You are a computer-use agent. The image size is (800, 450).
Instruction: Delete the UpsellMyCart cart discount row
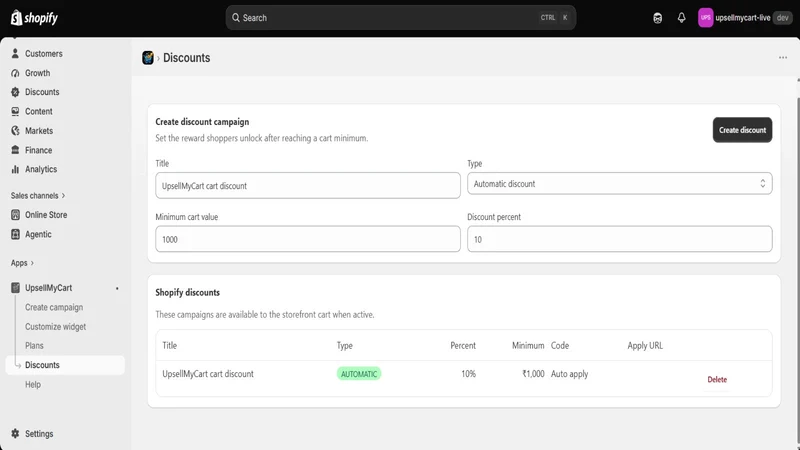[x=717, y=380]
